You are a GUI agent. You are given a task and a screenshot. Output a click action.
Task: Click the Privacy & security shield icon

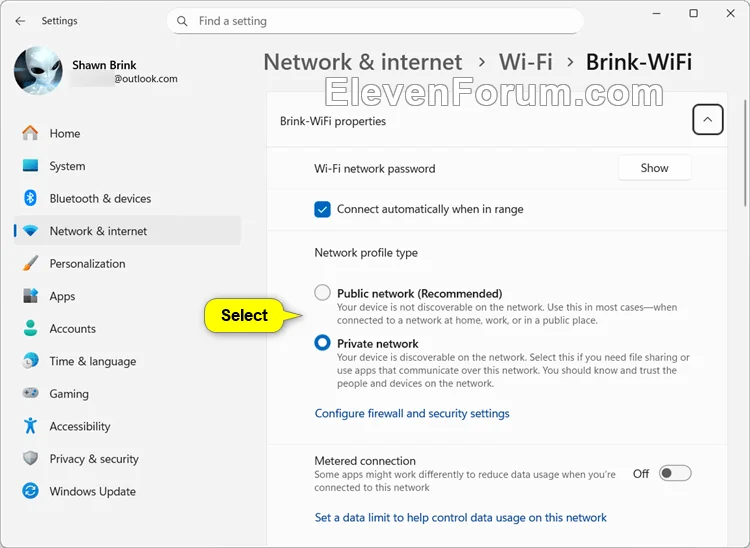[x=30, y=458]
